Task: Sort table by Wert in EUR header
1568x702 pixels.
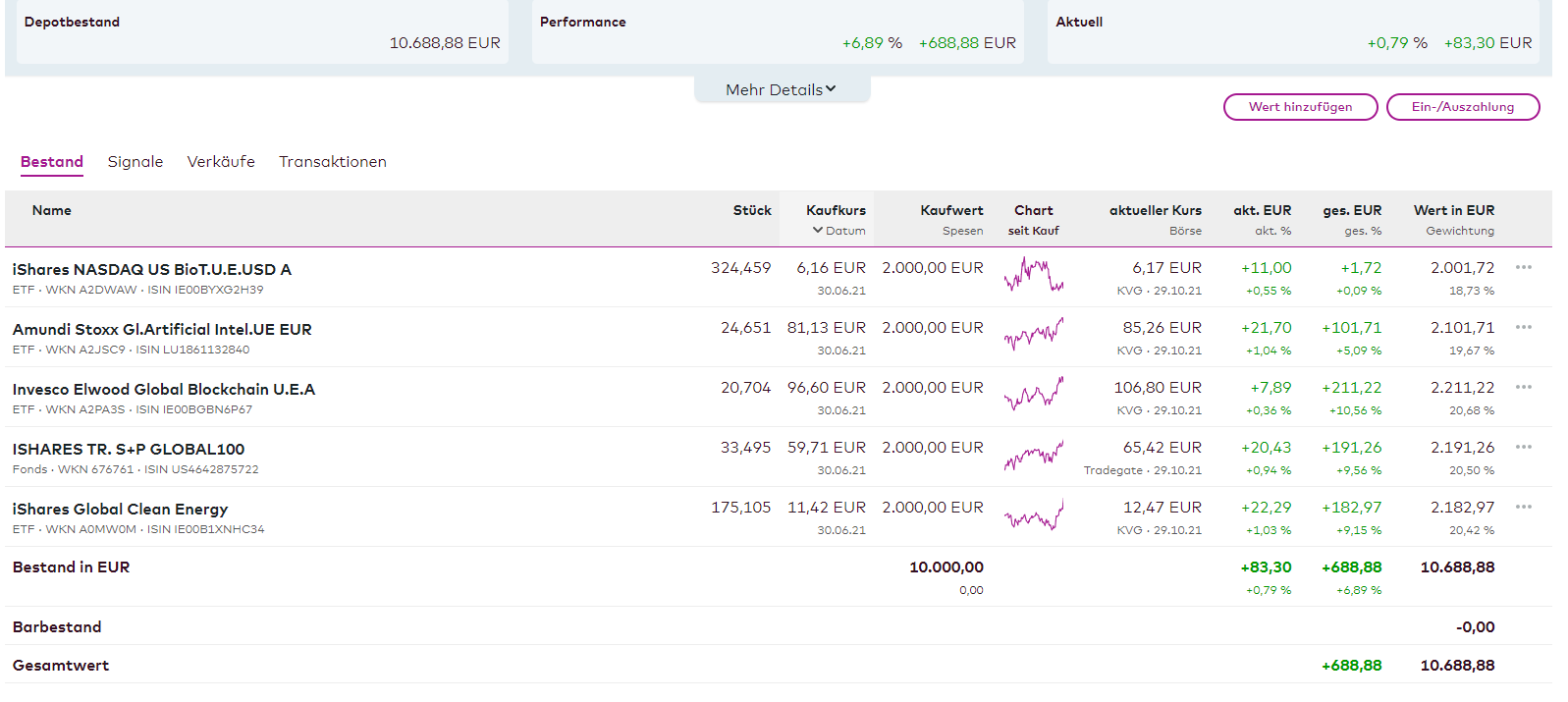Action: 1453,210
